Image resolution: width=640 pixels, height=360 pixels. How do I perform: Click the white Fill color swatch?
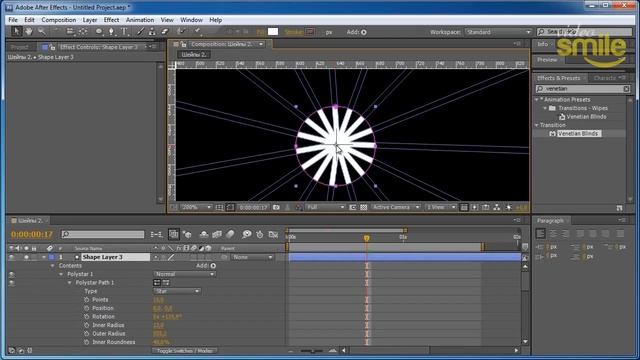[x=273, y=32]
